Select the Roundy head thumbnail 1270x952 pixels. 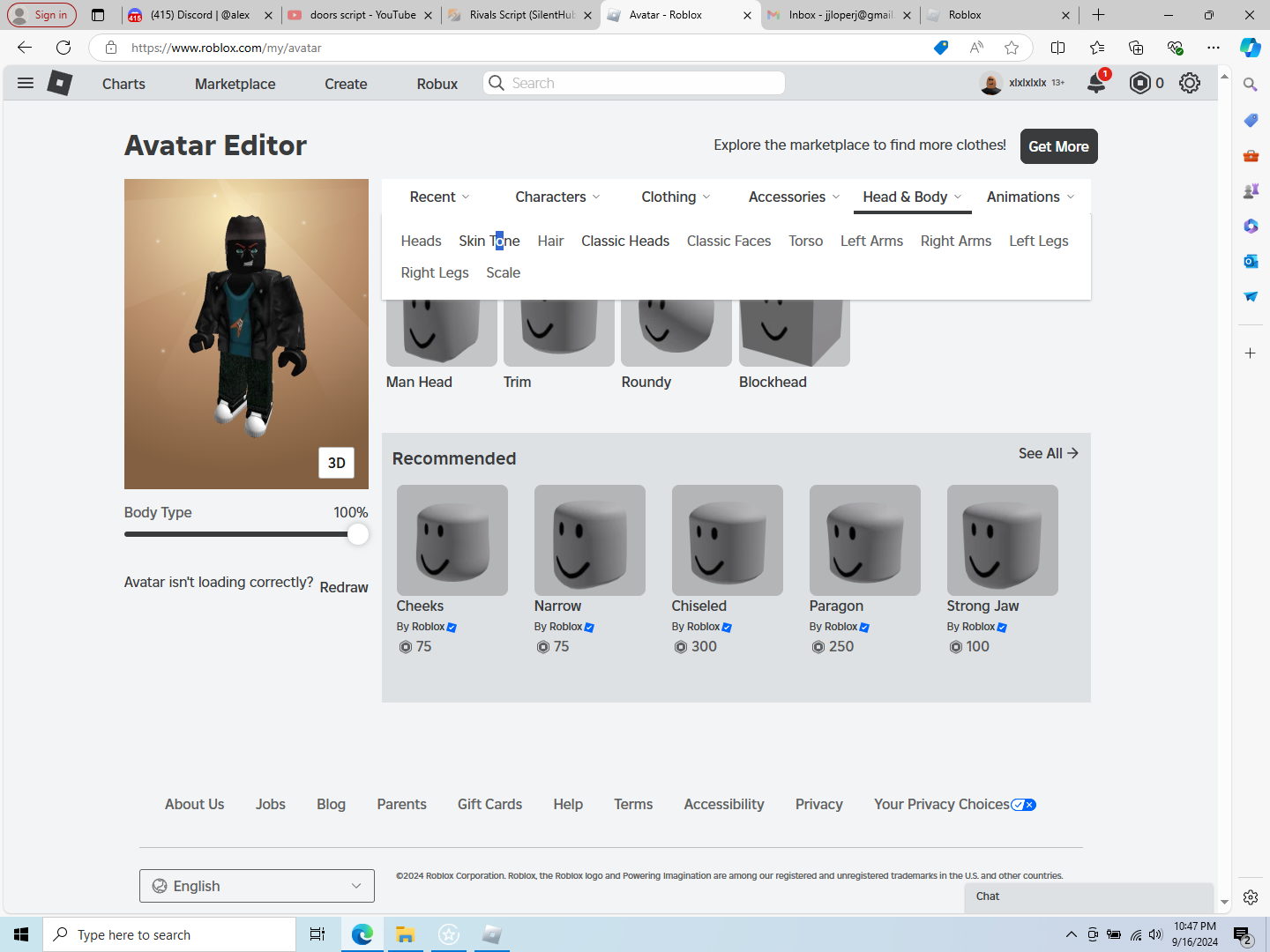tap(676, 332)
